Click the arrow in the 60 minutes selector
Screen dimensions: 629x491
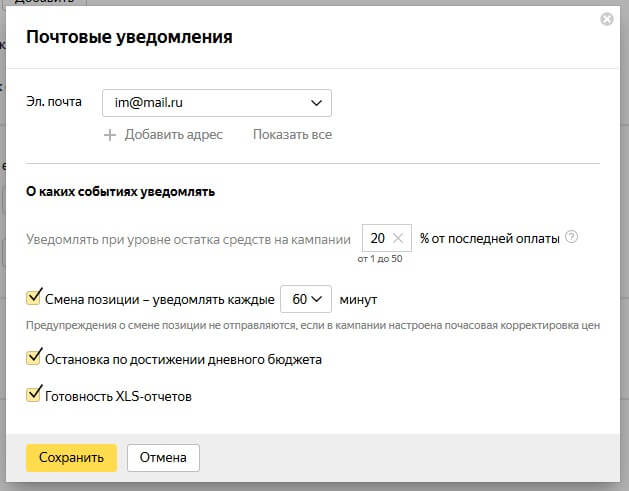pos(318,299)
